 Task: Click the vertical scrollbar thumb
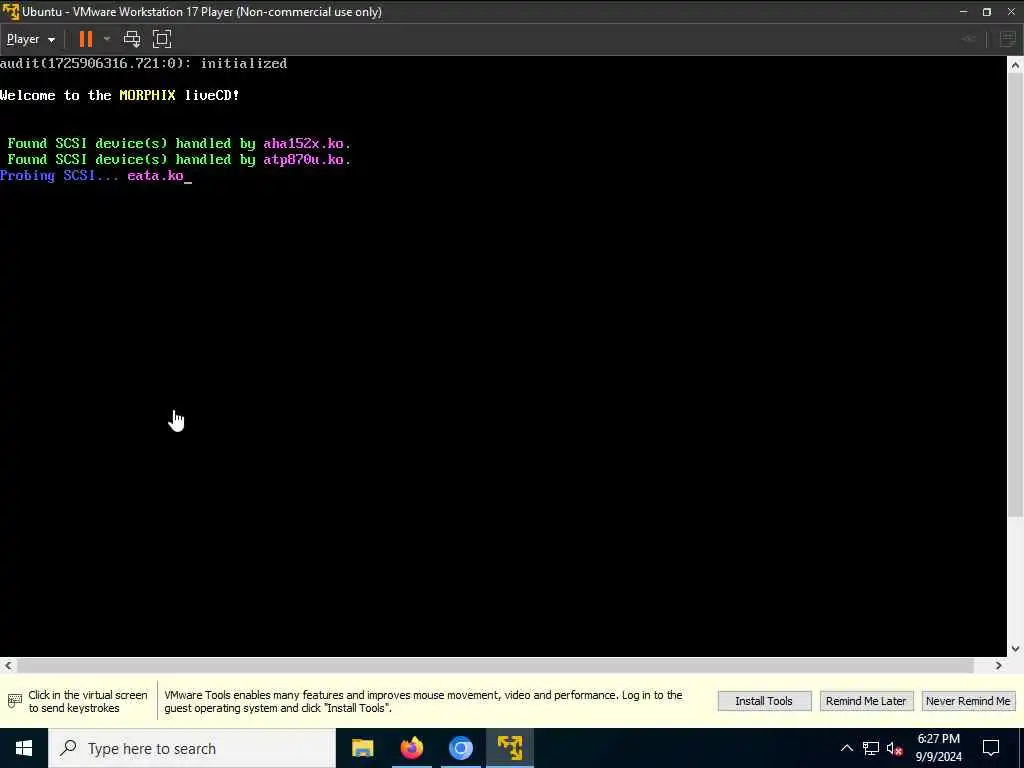pos(1015,294)
